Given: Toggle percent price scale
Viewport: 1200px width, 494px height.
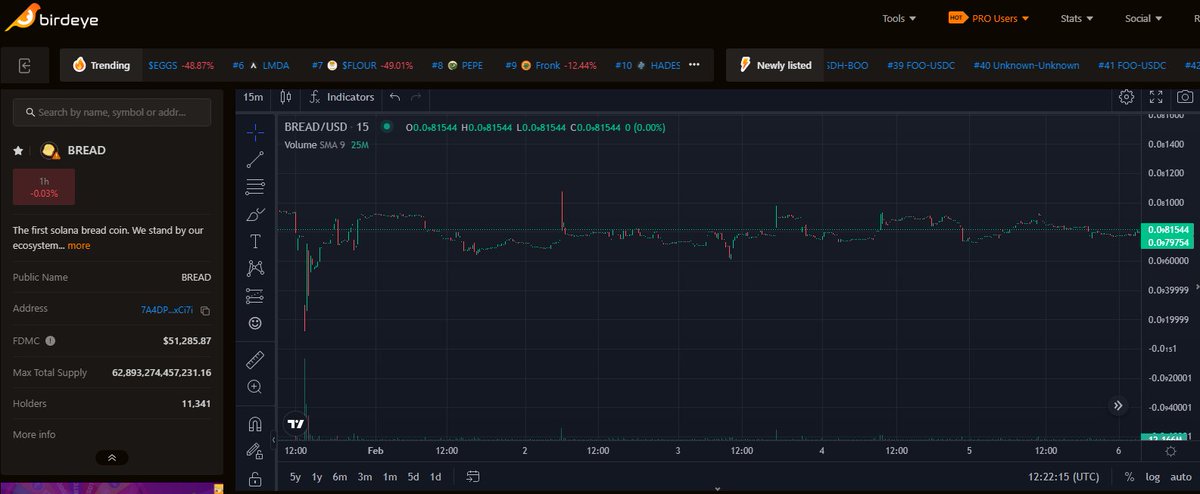Looking at the screenshot, I should click(x=1129, y=477).
